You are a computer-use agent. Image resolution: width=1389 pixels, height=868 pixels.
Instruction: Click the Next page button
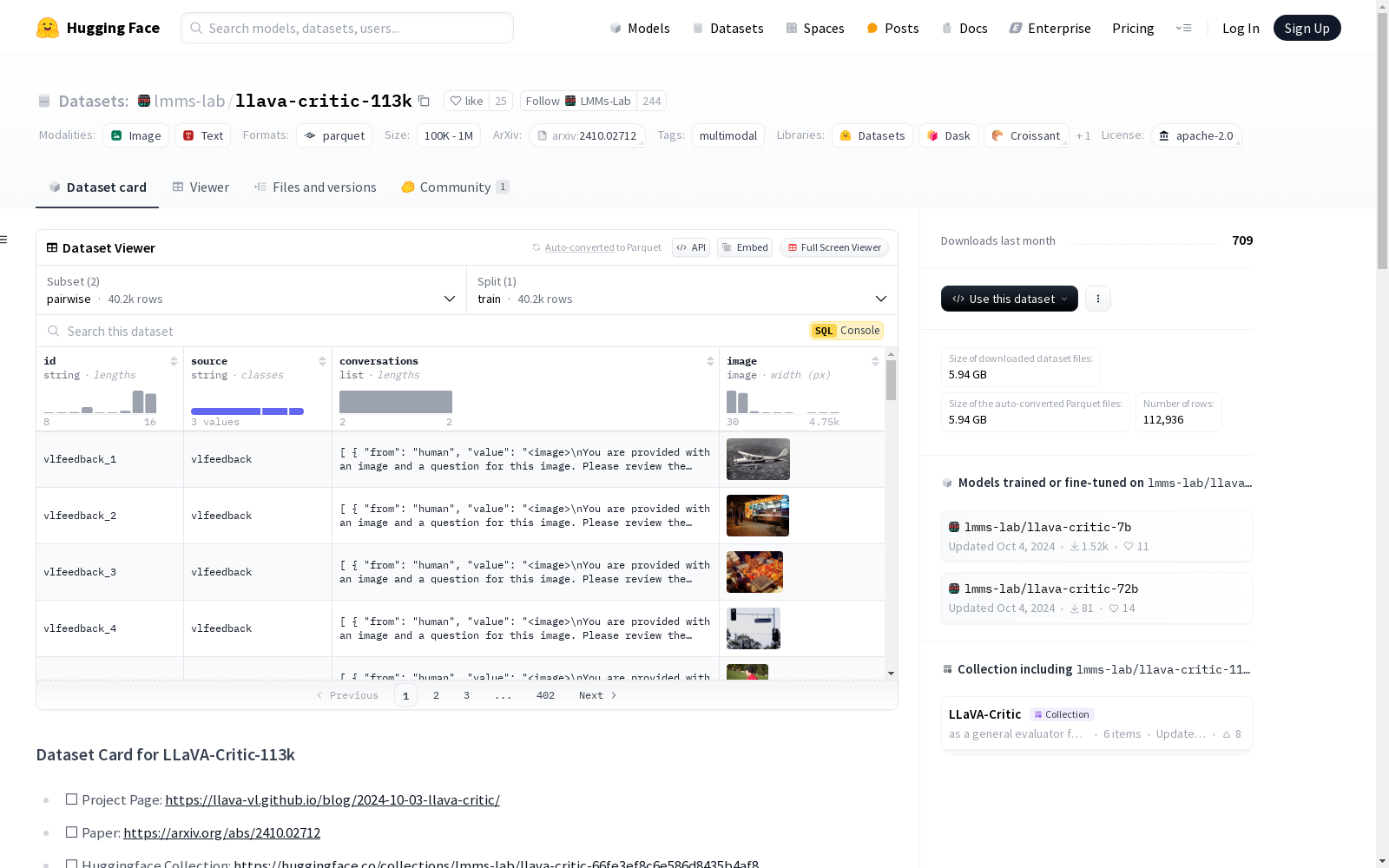click(x=597, y=695)
